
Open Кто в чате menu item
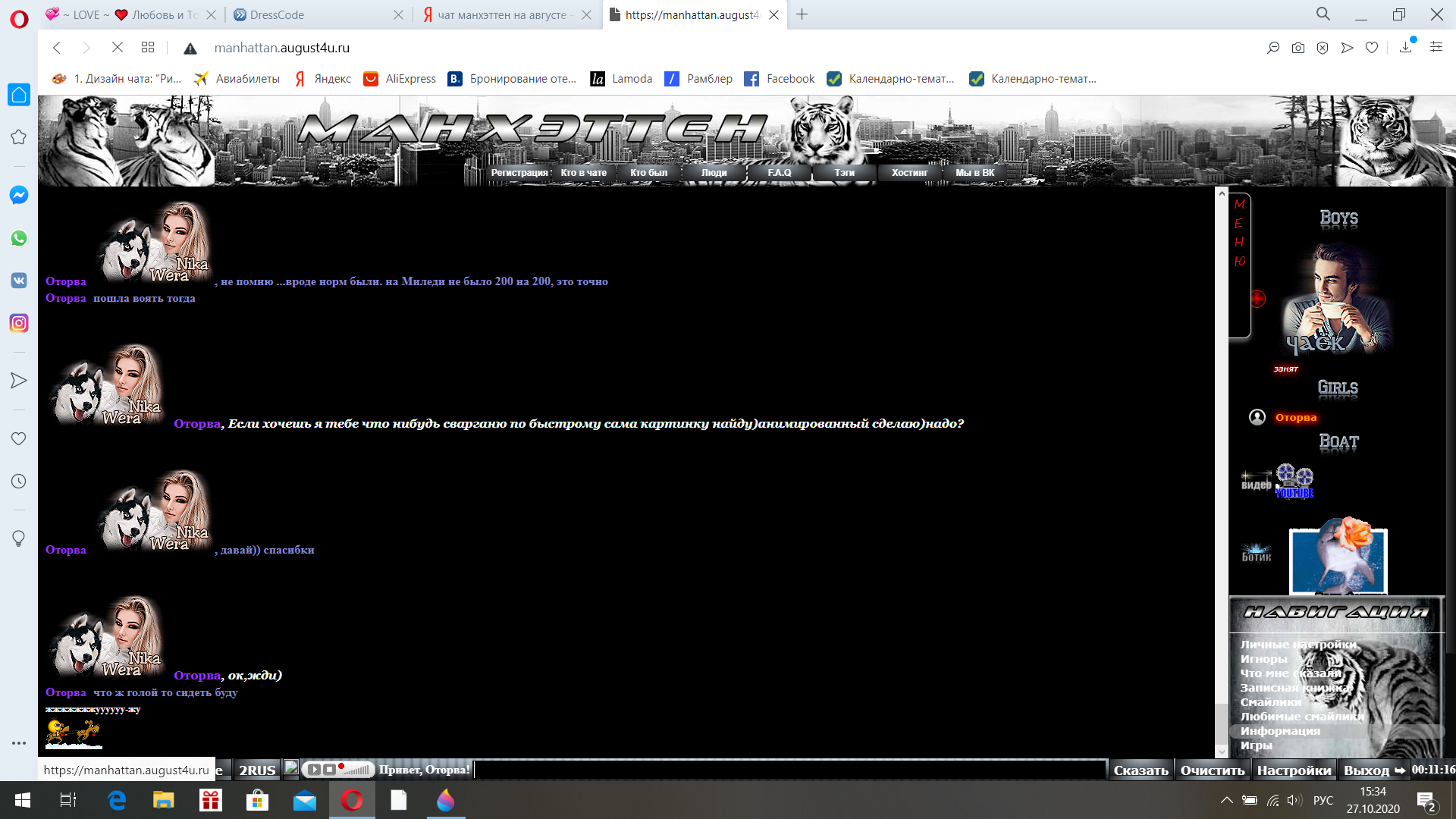coord(584,173)
